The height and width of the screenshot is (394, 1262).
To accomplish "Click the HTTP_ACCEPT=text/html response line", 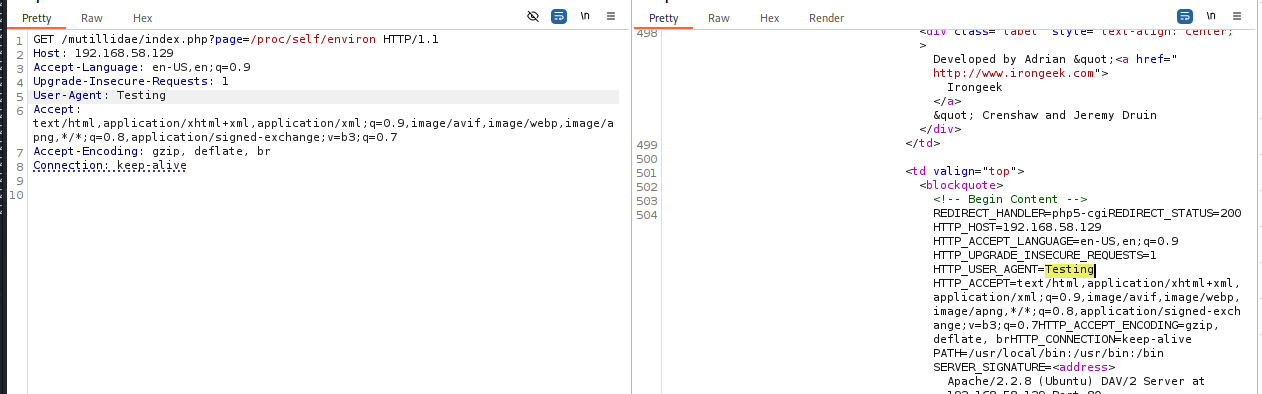I will click(x=1087, y=283).
